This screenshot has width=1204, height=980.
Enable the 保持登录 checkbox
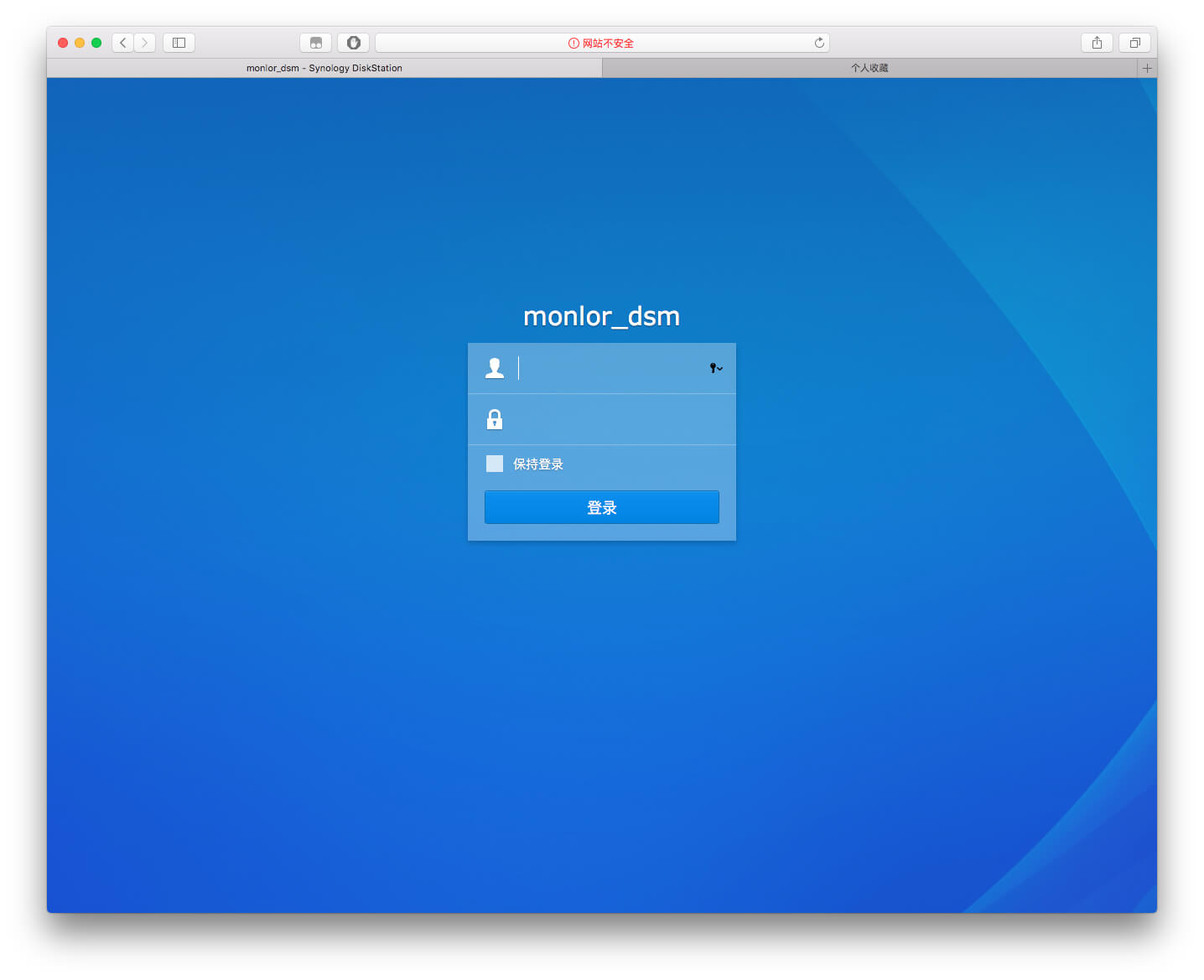click(495, 464)
